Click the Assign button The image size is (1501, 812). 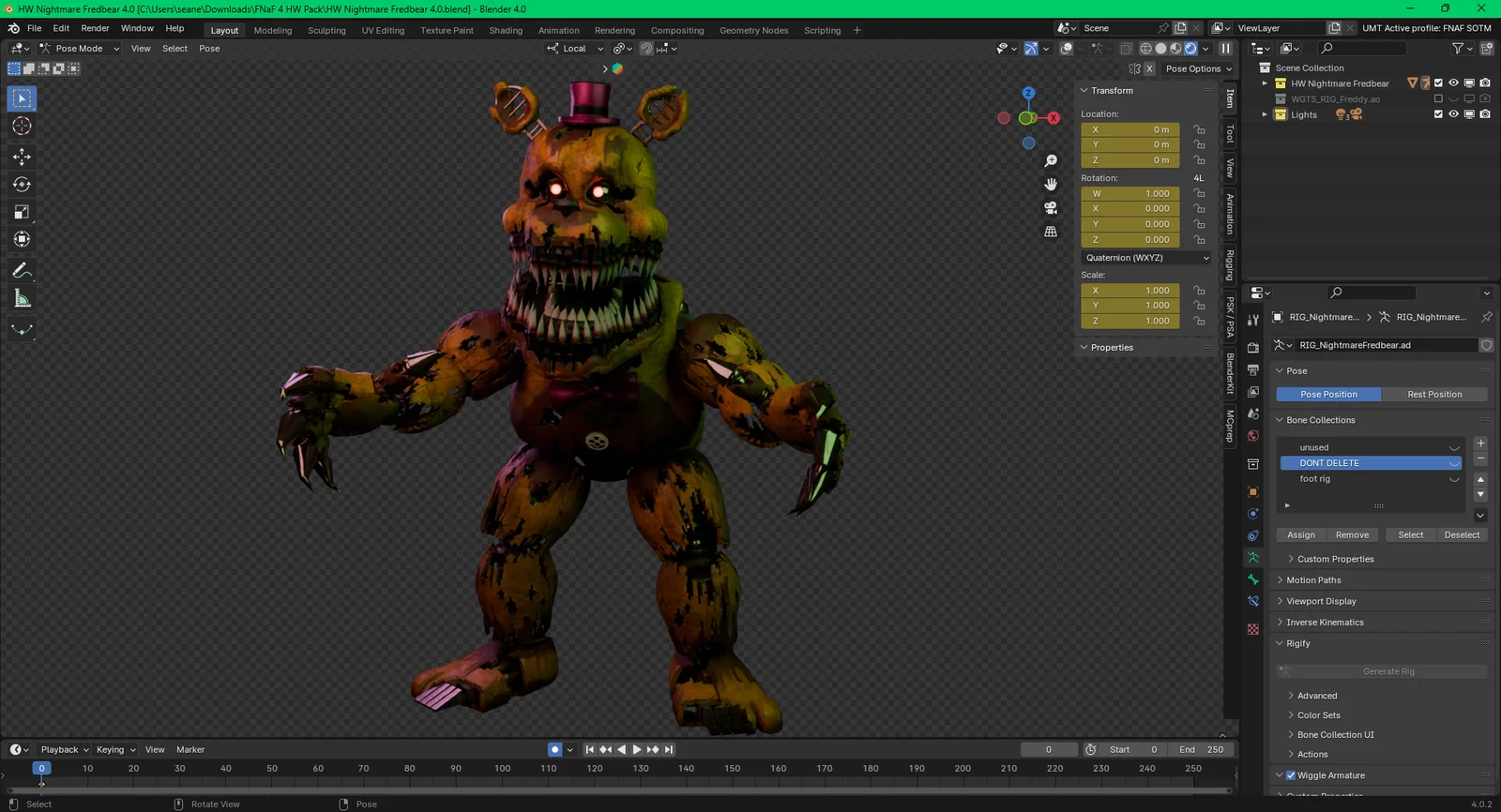point(1300,535)
